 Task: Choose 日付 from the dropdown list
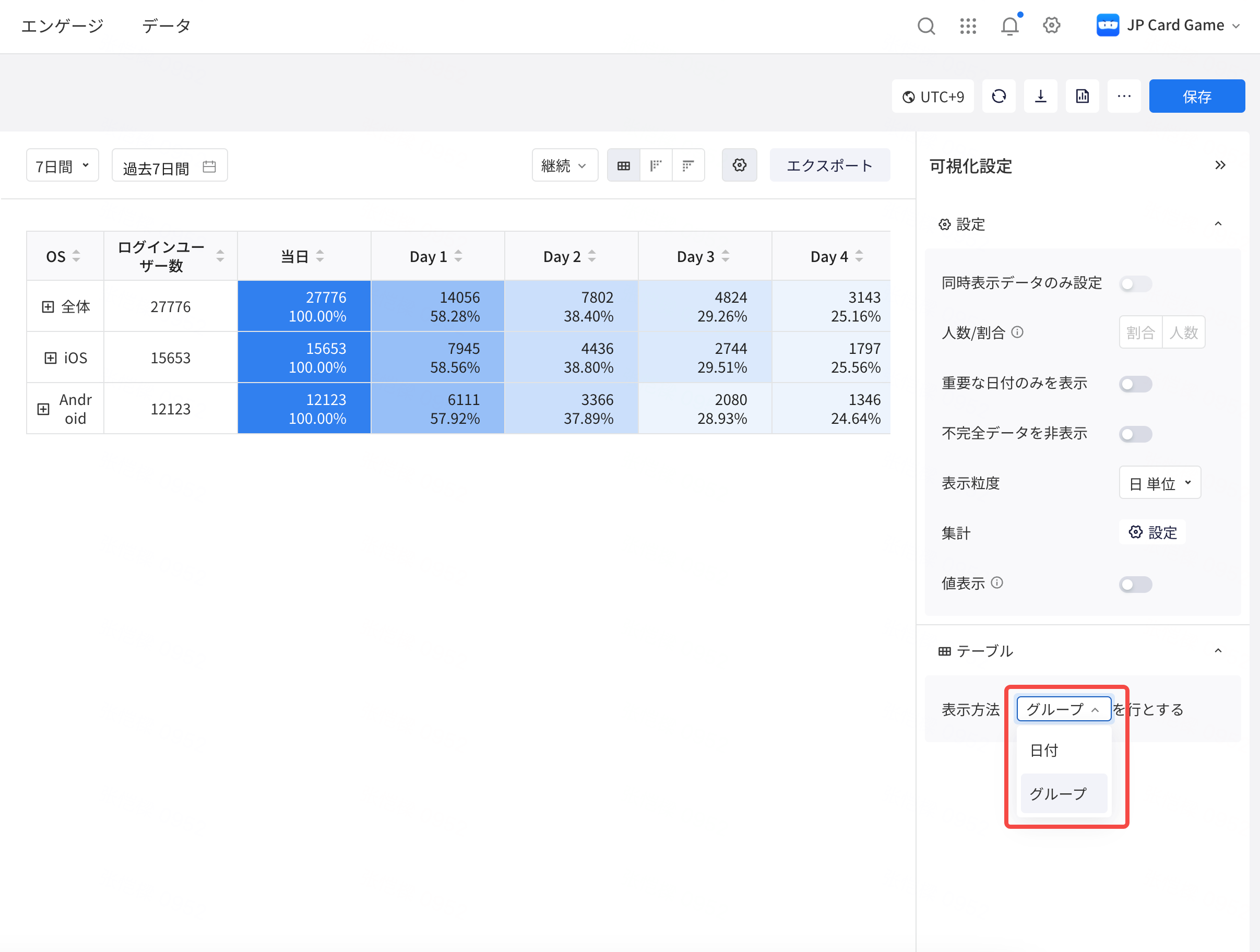(1063, 751)
